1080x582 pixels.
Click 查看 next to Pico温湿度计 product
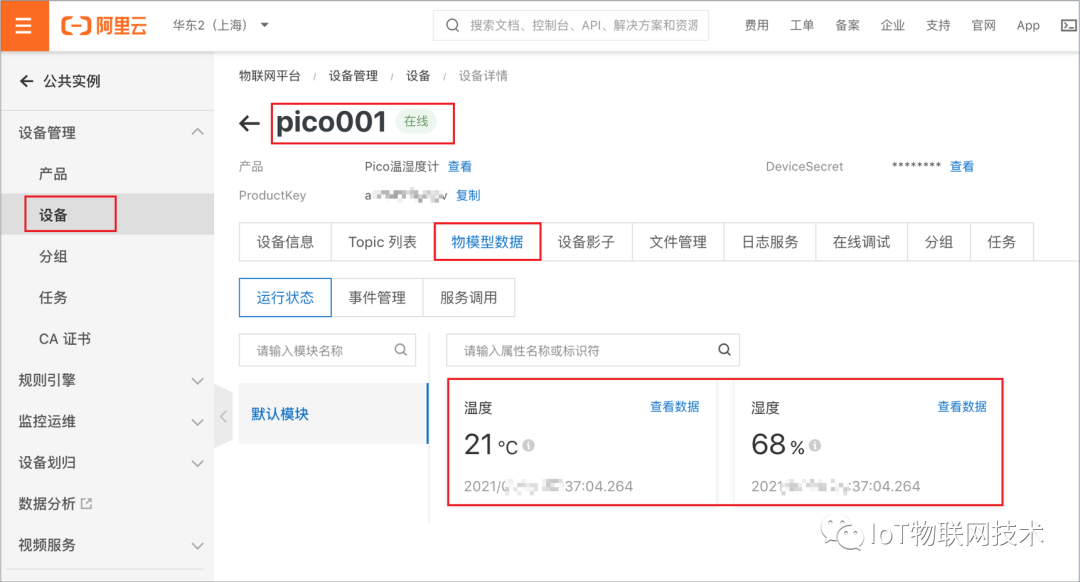(x=459, y=167)
